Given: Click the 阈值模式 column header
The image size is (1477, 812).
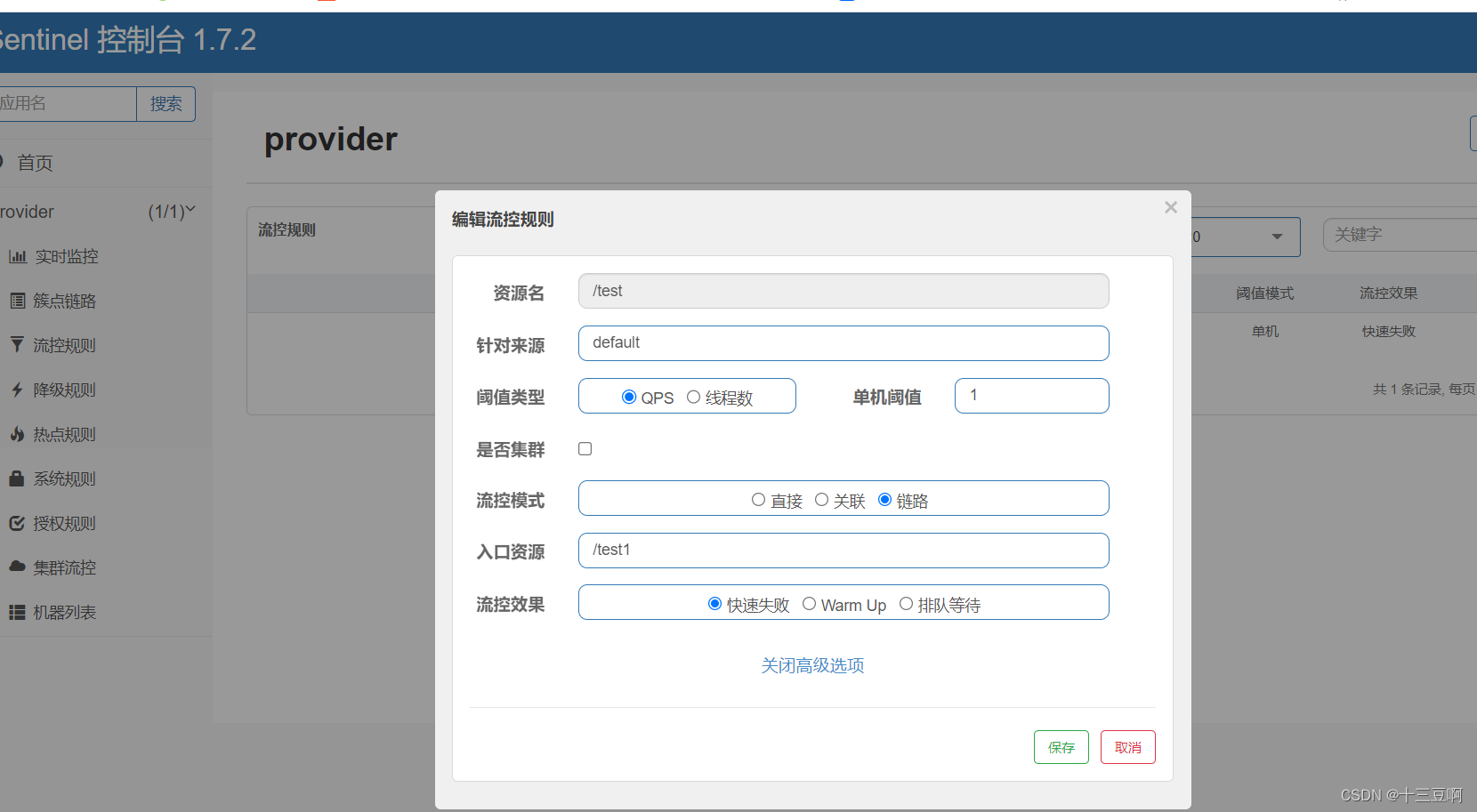Looking at the screenshot, I should [x=1264, y=293].
